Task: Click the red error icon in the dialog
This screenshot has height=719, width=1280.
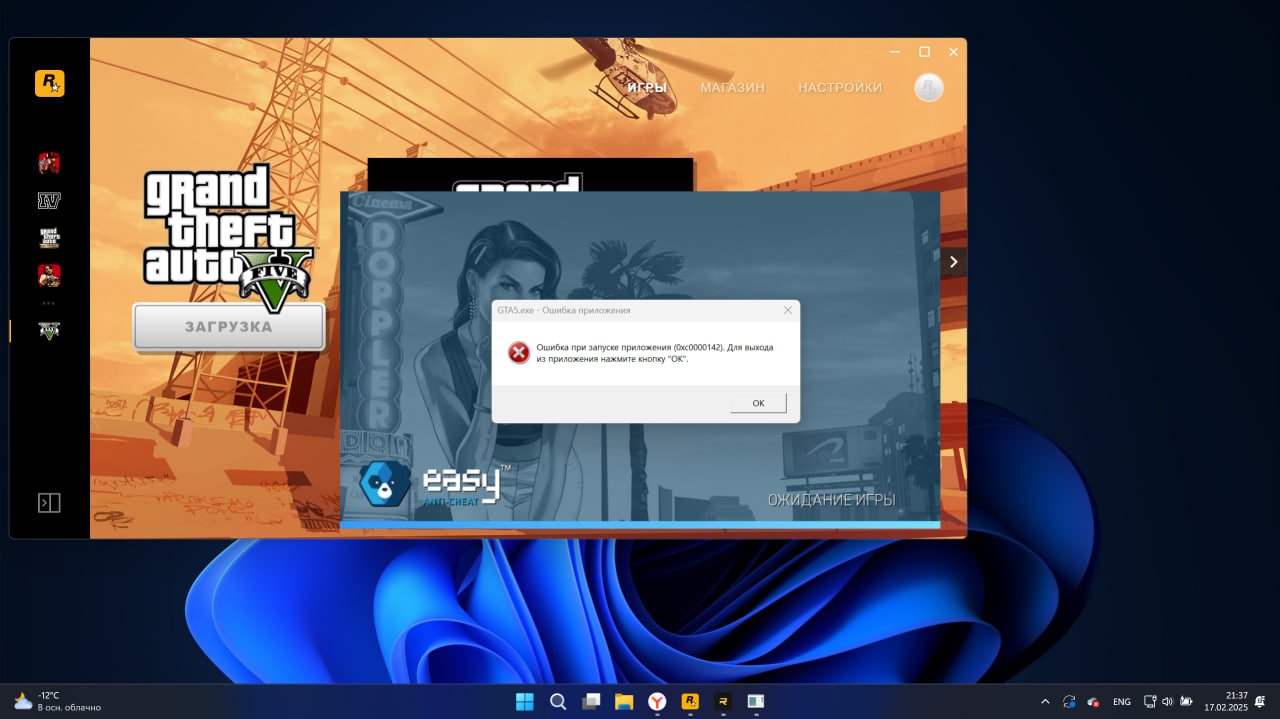Action: point(519,352)
